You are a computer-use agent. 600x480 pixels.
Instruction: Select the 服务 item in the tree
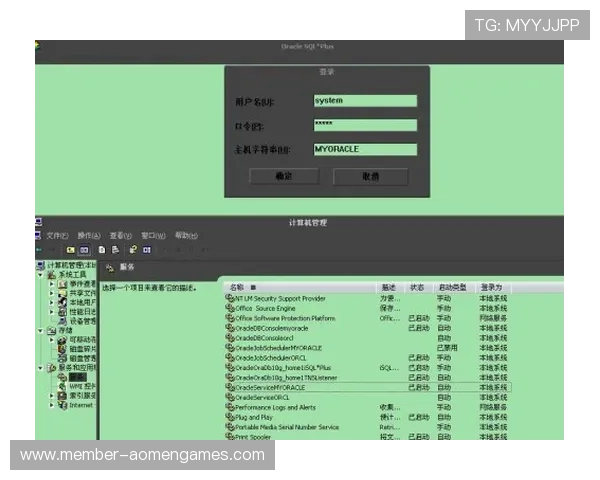click(77, 377)
